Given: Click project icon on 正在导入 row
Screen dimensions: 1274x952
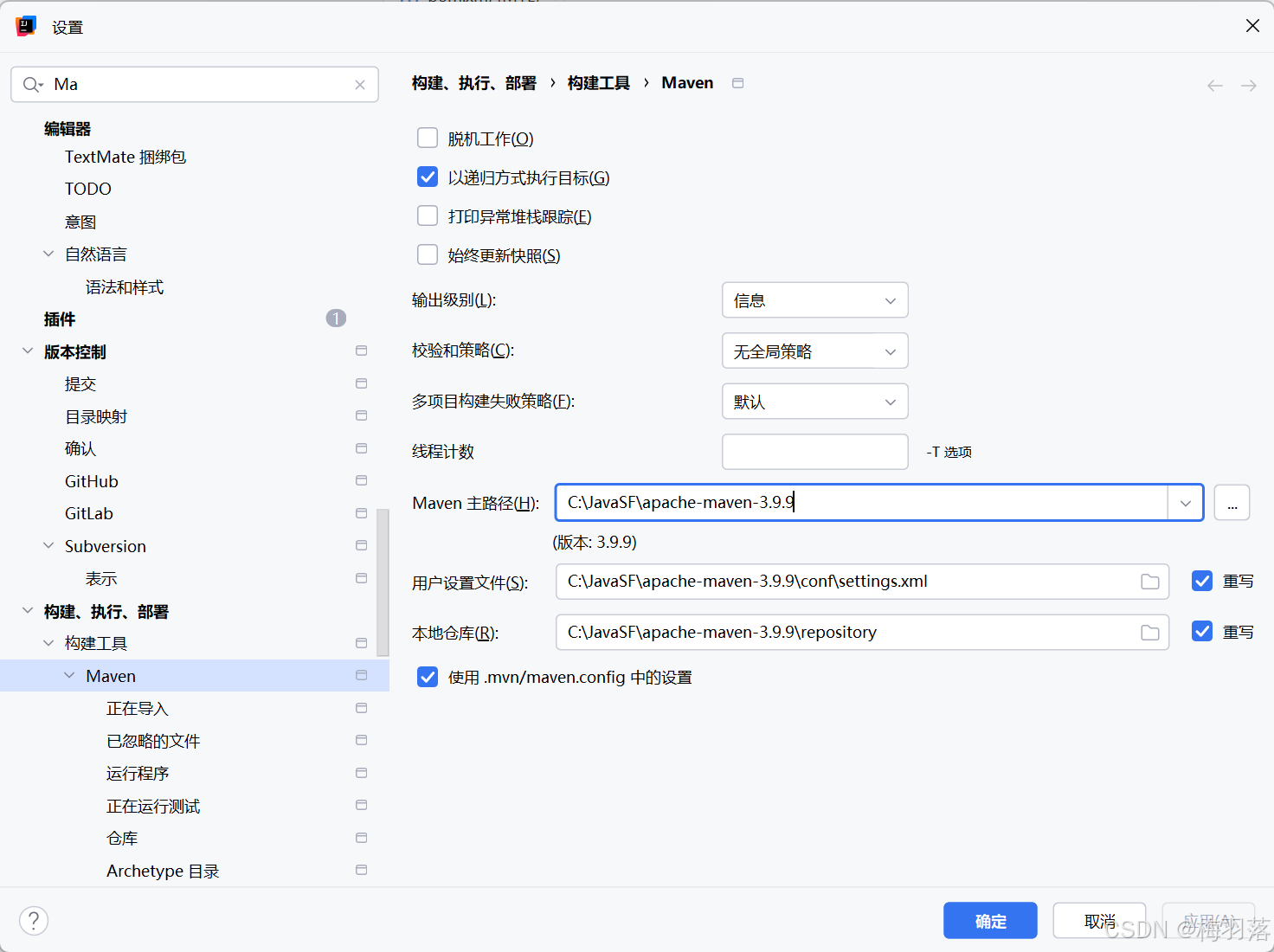Looking at the screenshot, I should click(362, 708).
